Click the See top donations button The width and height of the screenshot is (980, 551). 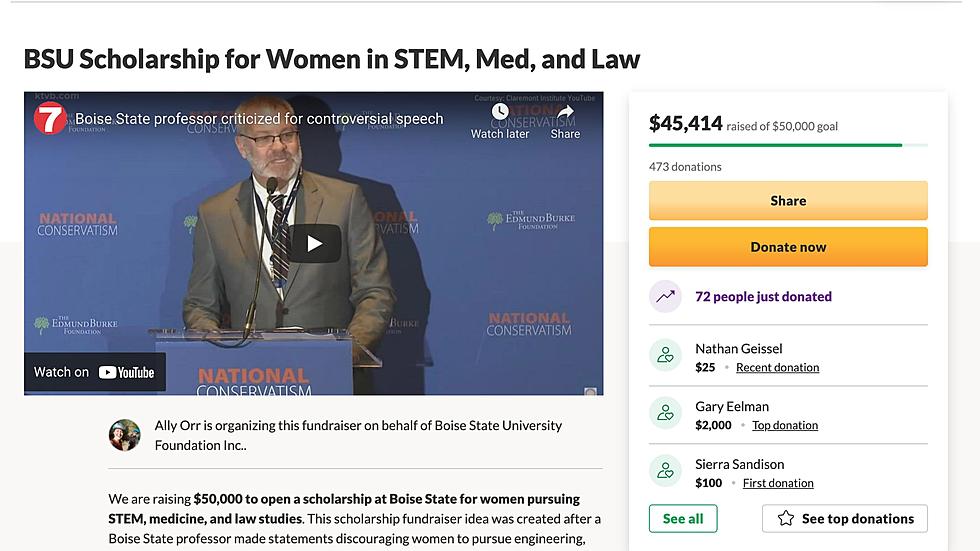pyautogui.click(x=845, y=519)
